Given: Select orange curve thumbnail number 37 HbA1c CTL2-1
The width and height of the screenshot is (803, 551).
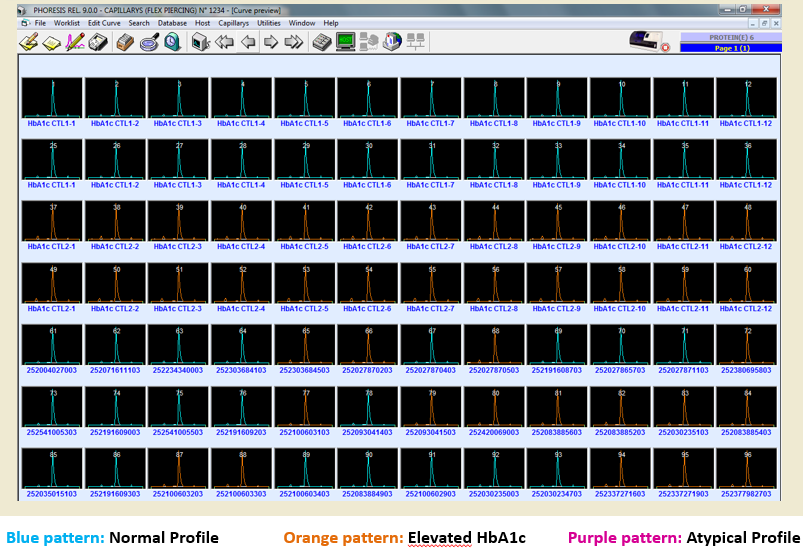Looking at the screenshot, I should tap(53, 221).
